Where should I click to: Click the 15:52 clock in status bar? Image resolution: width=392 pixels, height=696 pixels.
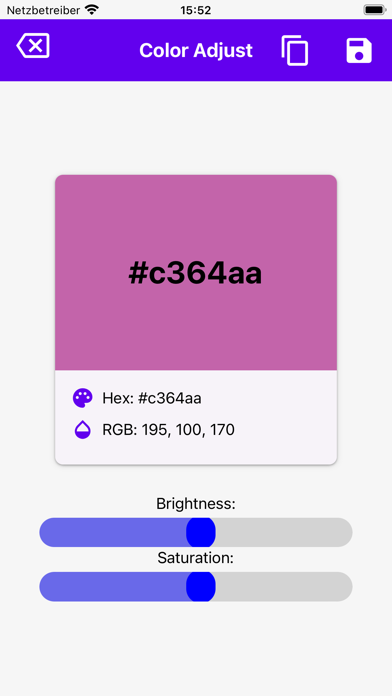point(196,10)
